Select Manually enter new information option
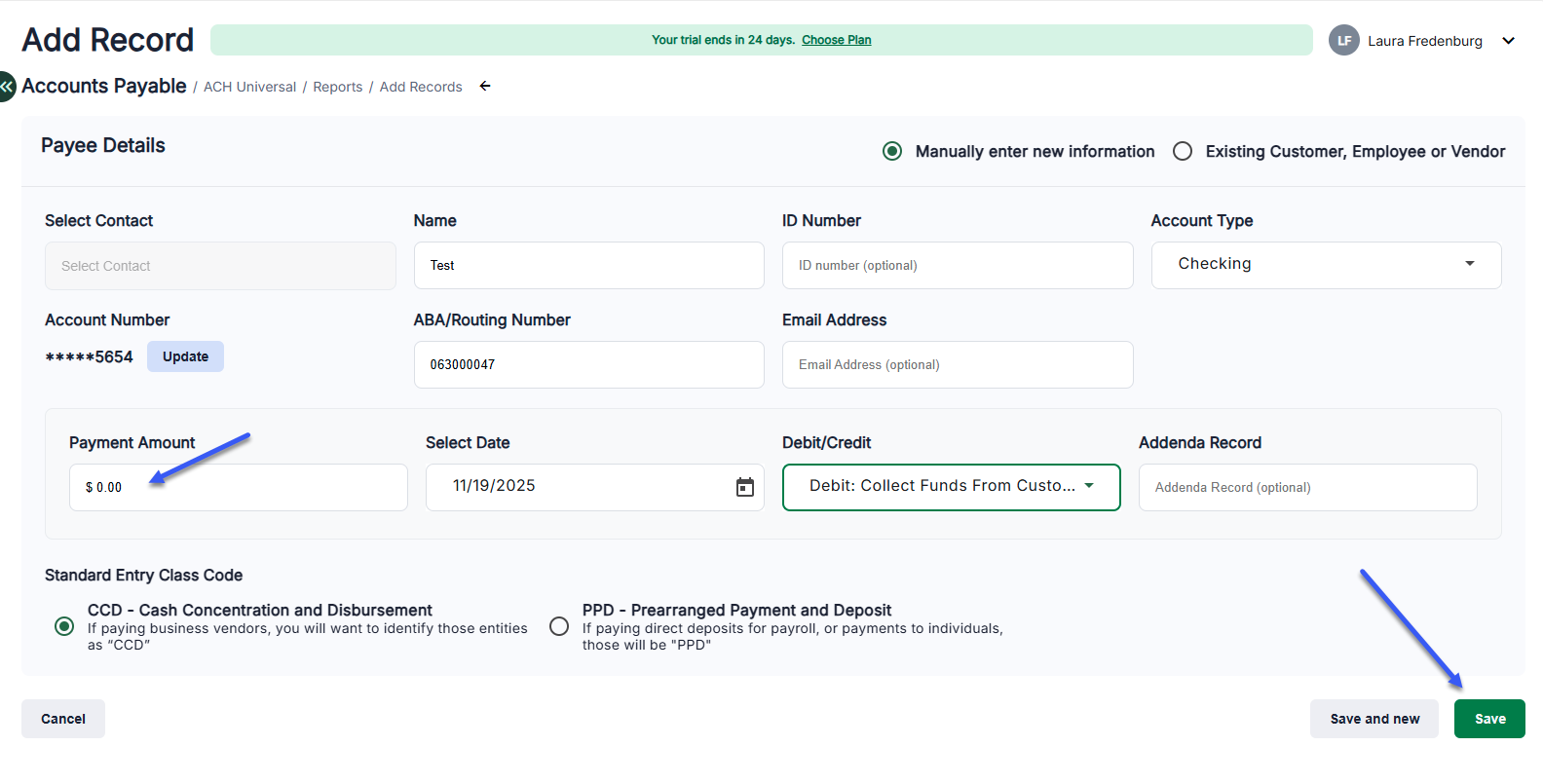This screenshot has width=1543, height=784. (x=892, y=152)
